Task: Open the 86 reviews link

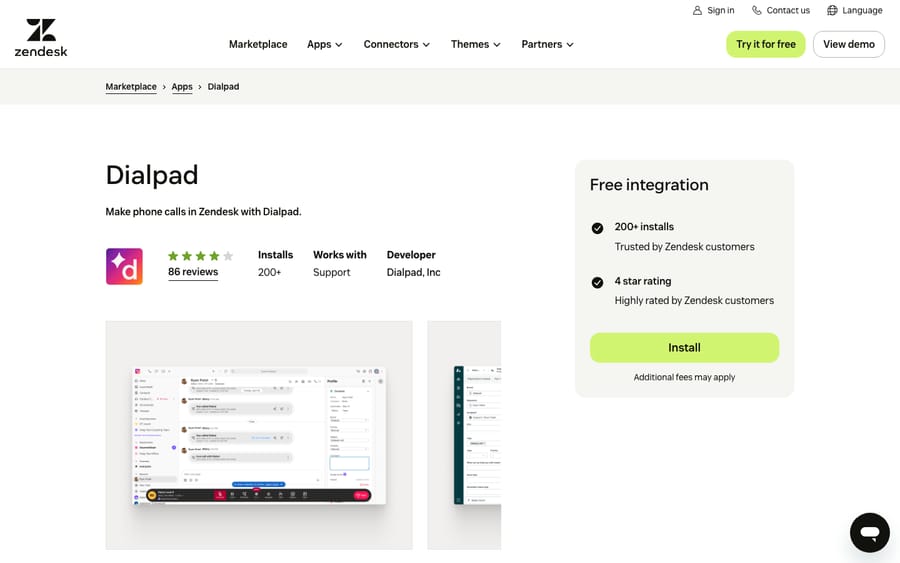Action: pyautogui.click(x=193, y=272)
